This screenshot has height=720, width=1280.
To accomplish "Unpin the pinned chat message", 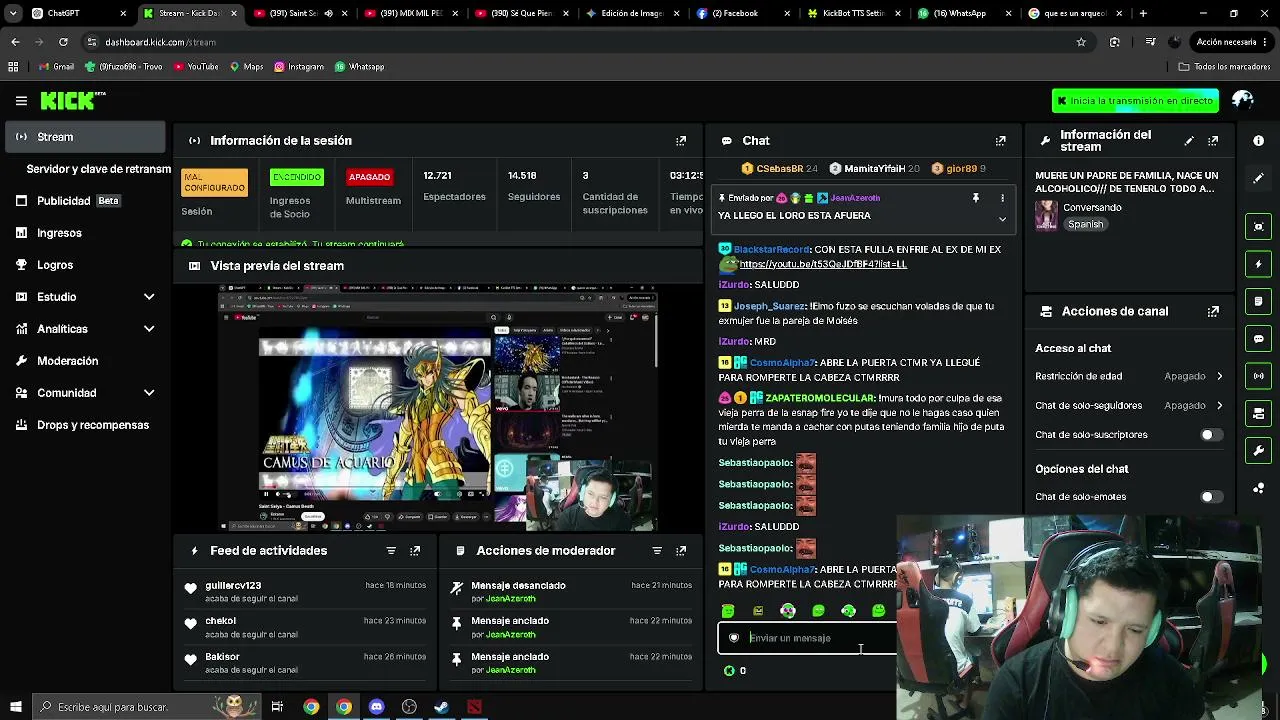I will 976,198.
